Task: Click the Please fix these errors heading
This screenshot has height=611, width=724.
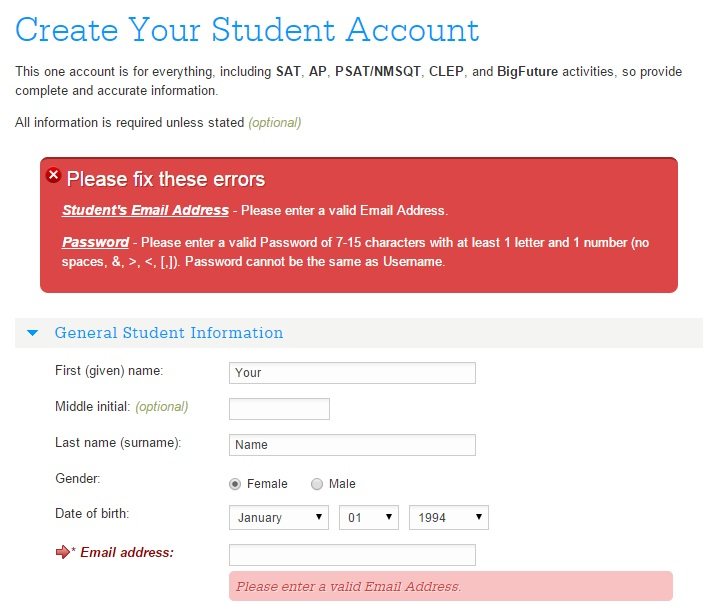Action: click(166, 179)
